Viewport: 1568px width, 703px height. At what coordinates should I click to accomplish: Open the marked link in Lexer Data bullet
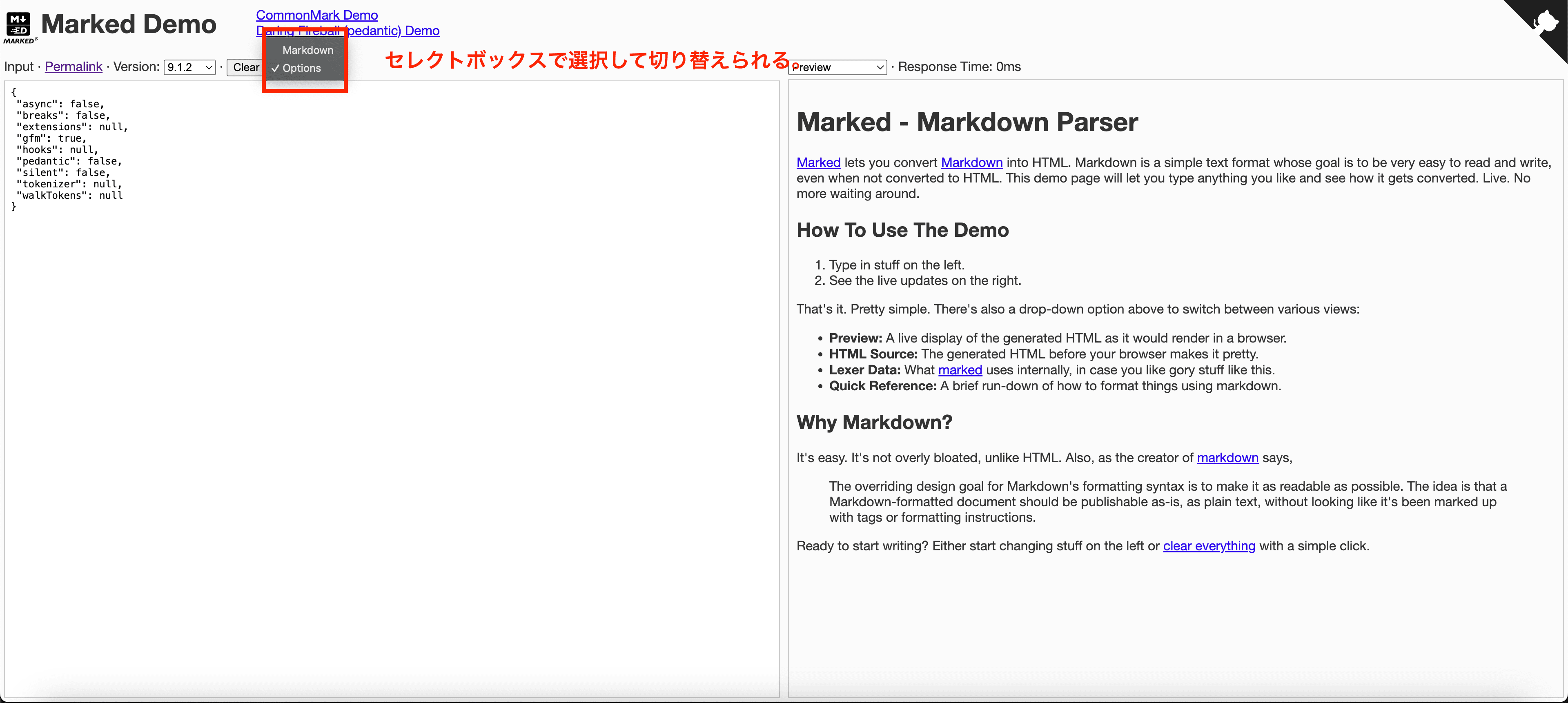point(960,370)
